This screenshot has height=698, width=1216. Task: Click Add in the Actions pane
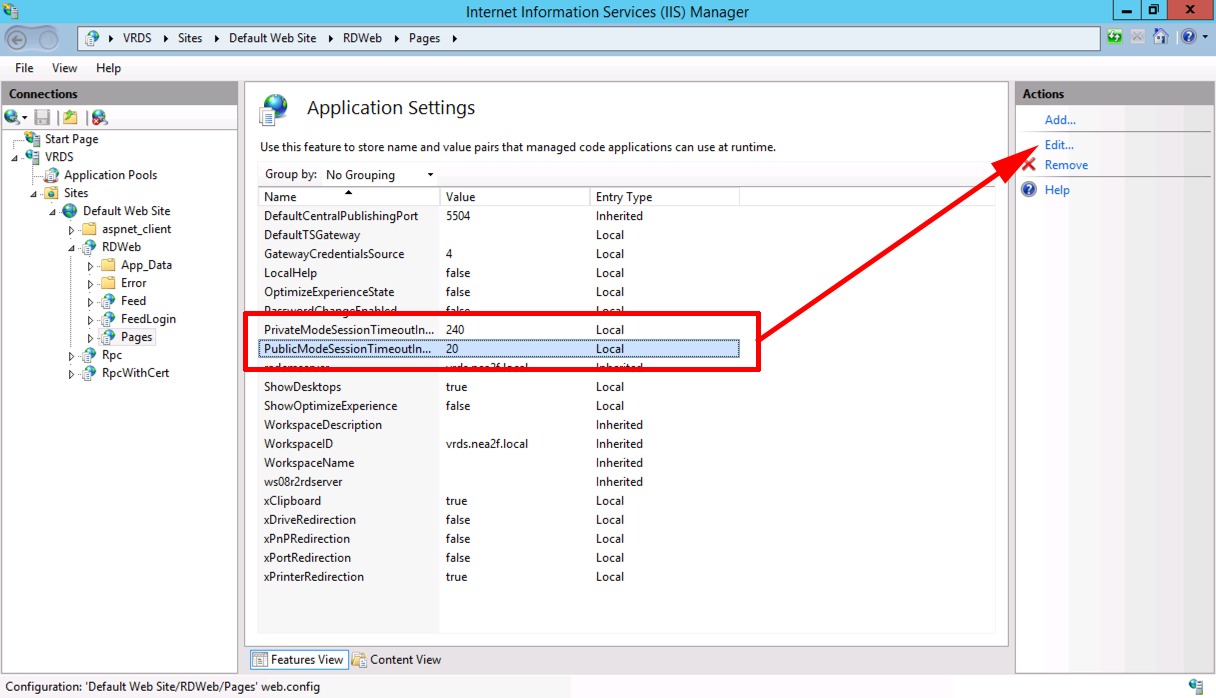point(1059,119)
